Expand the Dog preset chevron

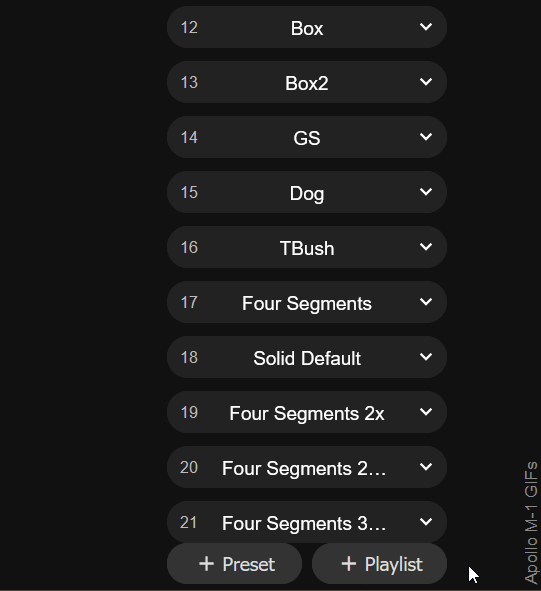pyautogui.click(x=426, y=192)
